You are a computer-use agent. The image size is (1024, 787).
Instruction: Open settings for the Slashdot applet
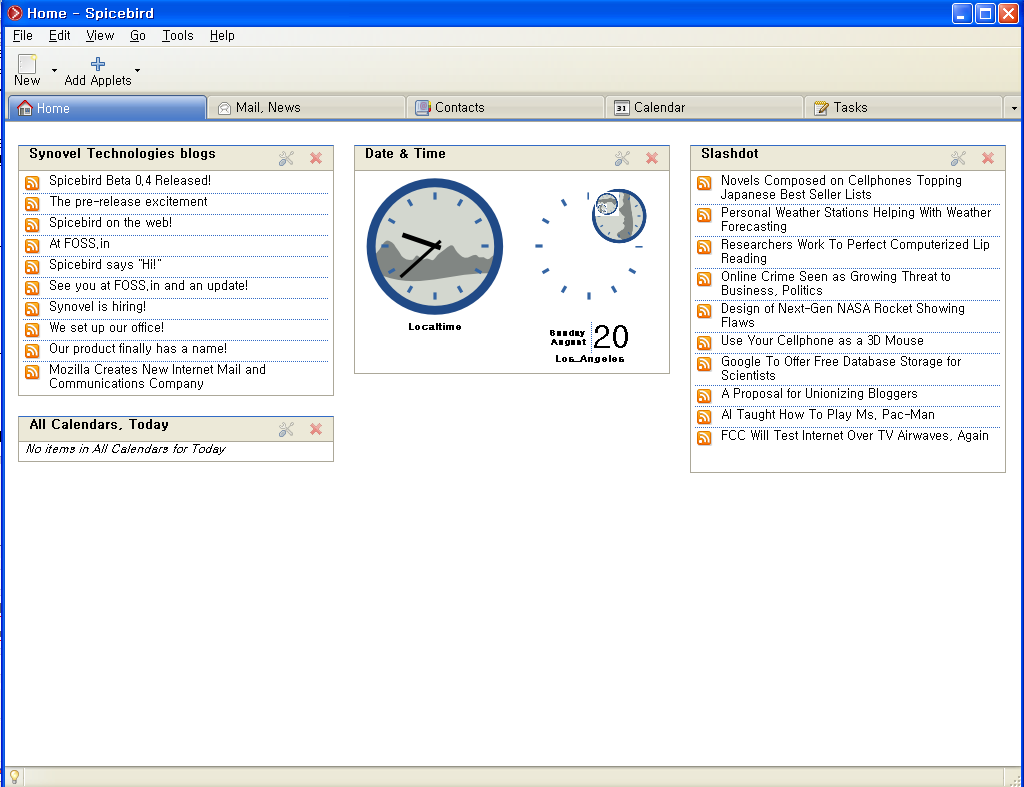coord(958,158)
